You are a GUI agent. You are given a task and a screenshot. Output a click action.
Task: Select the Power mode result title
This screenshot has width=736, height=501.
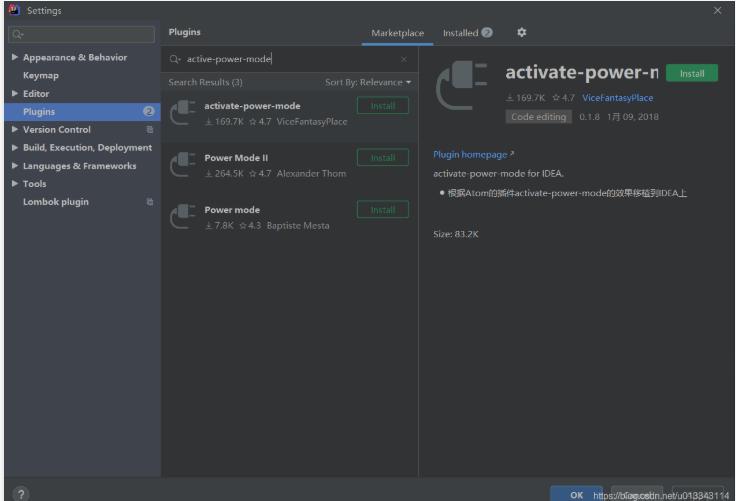pos(232,210)
